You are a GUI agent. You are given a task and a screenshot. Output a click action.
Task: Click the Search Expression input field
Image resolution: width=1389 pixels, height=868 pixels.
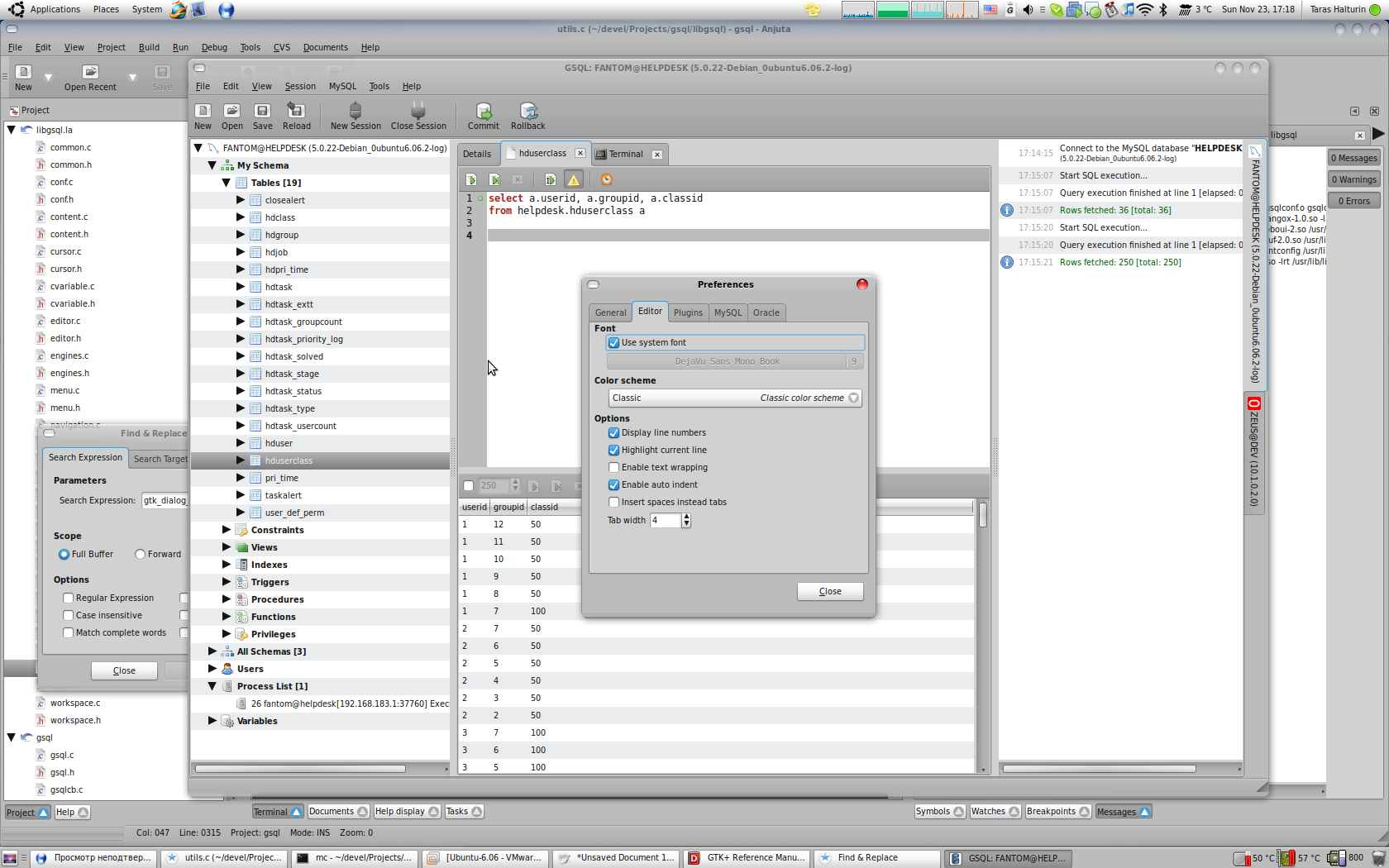point(165,500)
